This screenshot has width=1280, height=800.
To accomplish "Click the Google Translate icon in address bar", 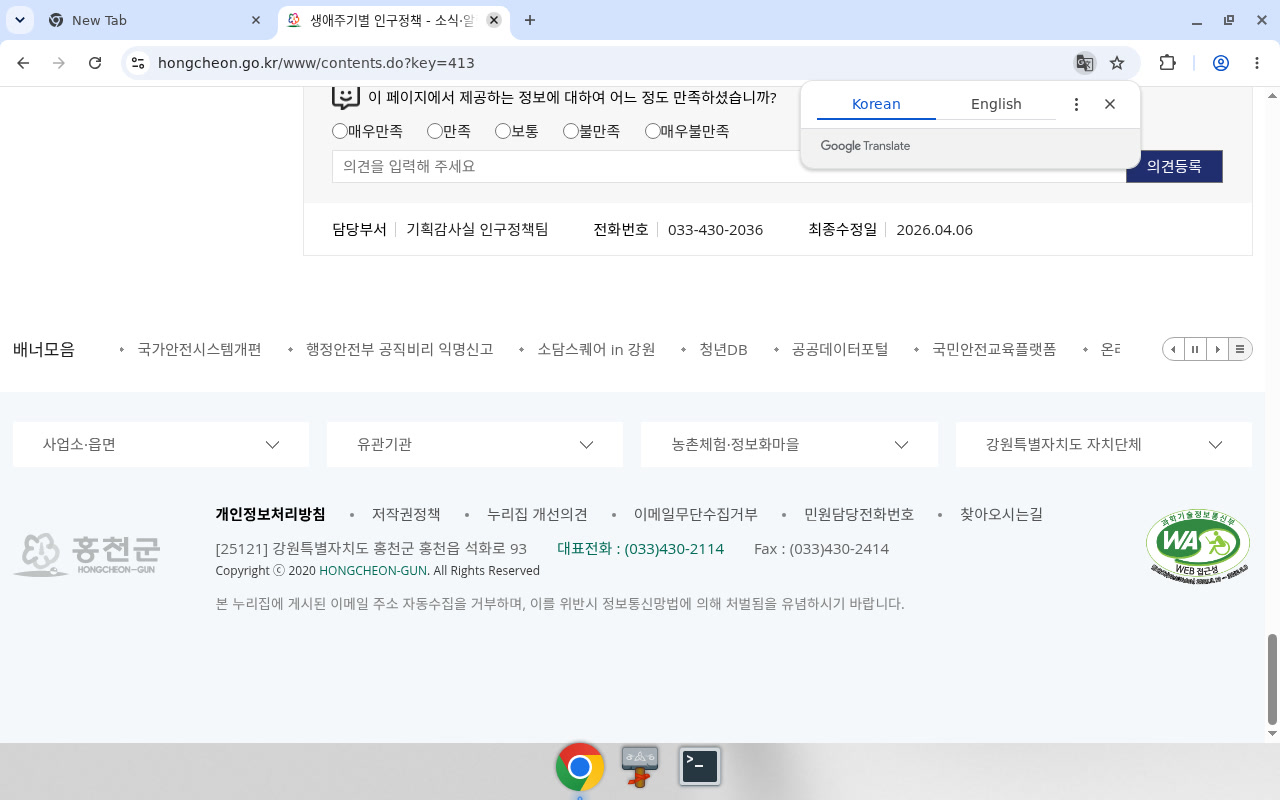I will click(x=1084, y=63).
